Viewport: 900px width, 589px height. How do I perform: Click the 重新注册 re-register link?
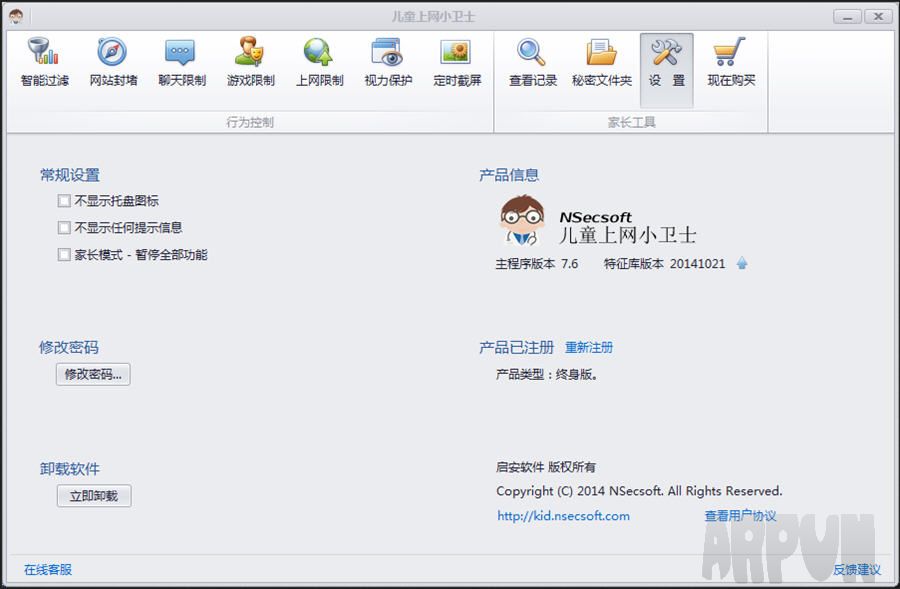pos(589,348)
